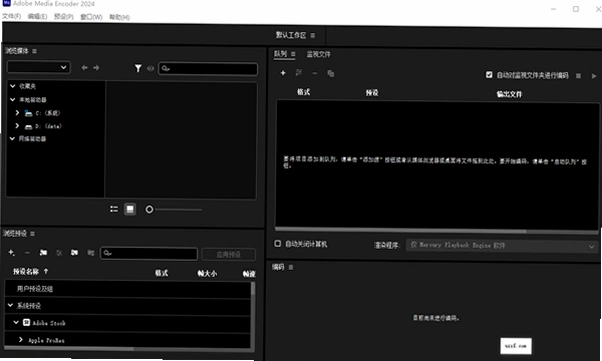
Task: Click the preset list horizontal scrollbar
Action: tap(69, 349)
